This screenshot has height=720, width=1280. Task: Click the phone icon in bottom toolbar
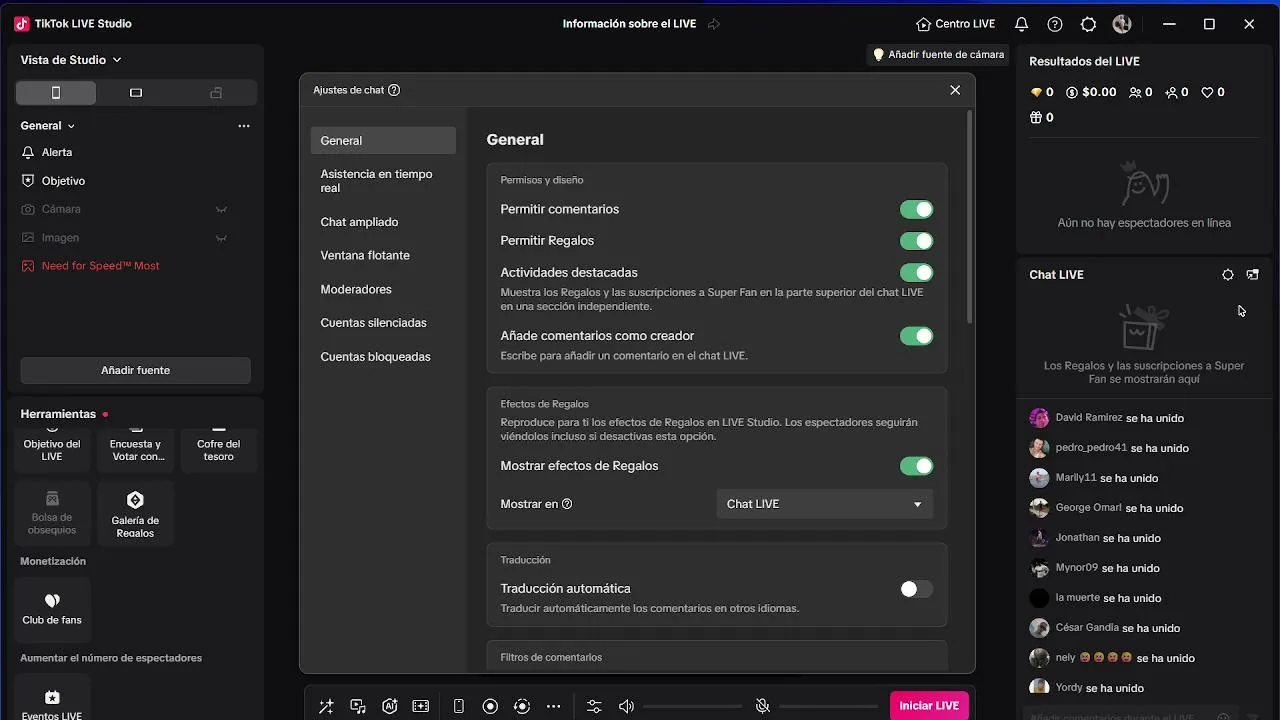pos(459,706)
